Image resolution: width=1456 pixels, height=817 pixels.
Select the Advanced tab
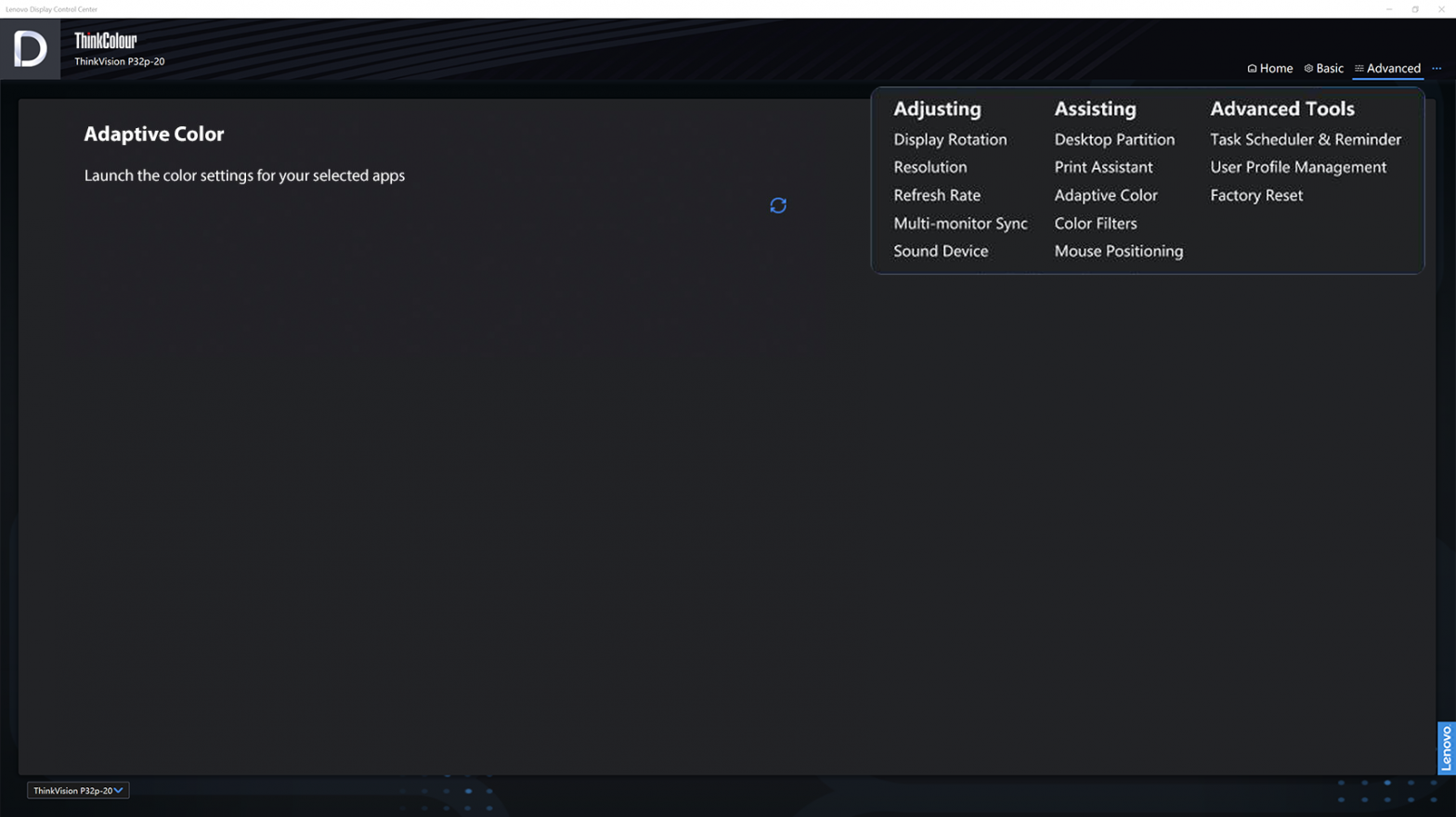point(1387,68)
